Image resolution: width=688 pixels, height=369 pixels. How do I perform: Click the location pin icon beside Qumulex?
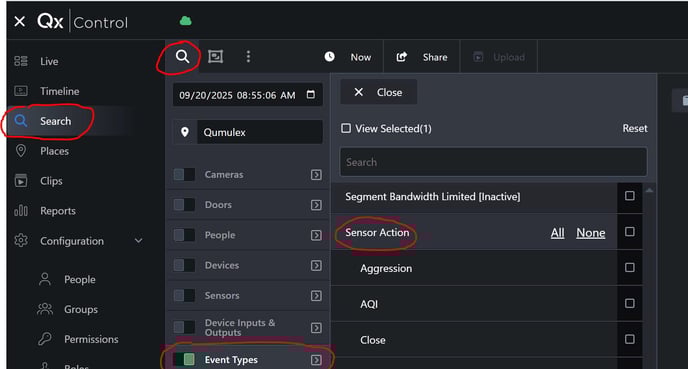tap(185, 132)
